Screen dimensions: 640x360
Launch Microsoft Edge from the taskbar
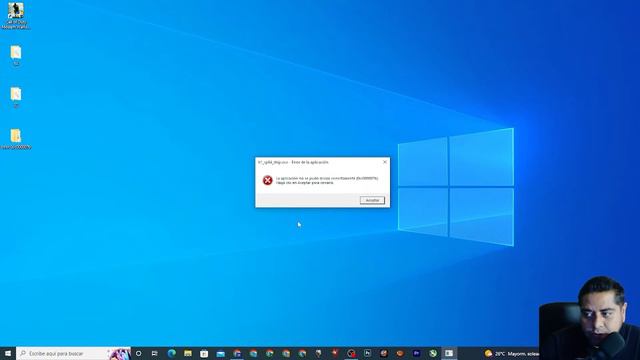[x=171, y=353]
